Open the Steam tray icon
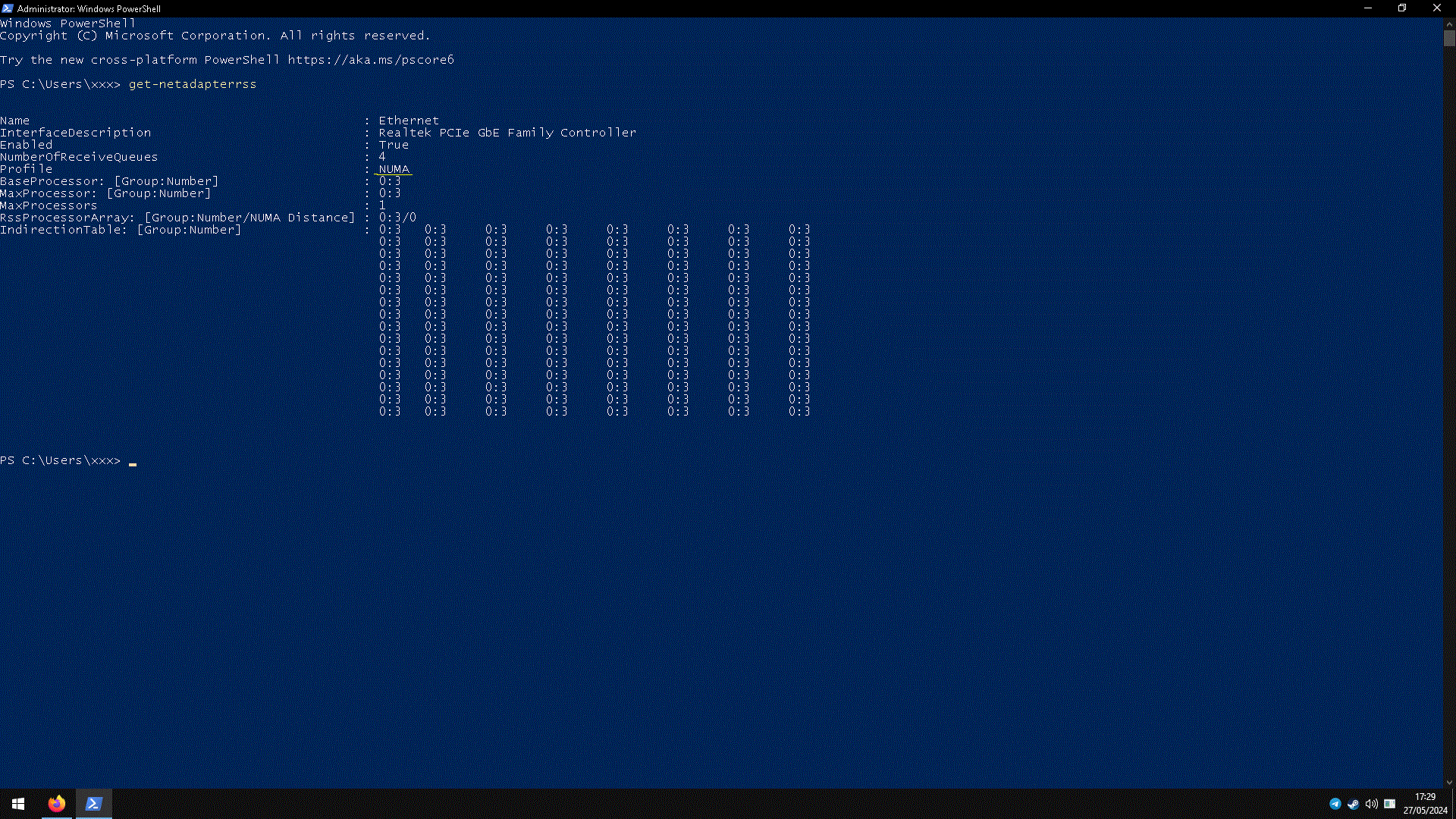The width and height of the screenshot is (1456, 819). click(1354, 804)
